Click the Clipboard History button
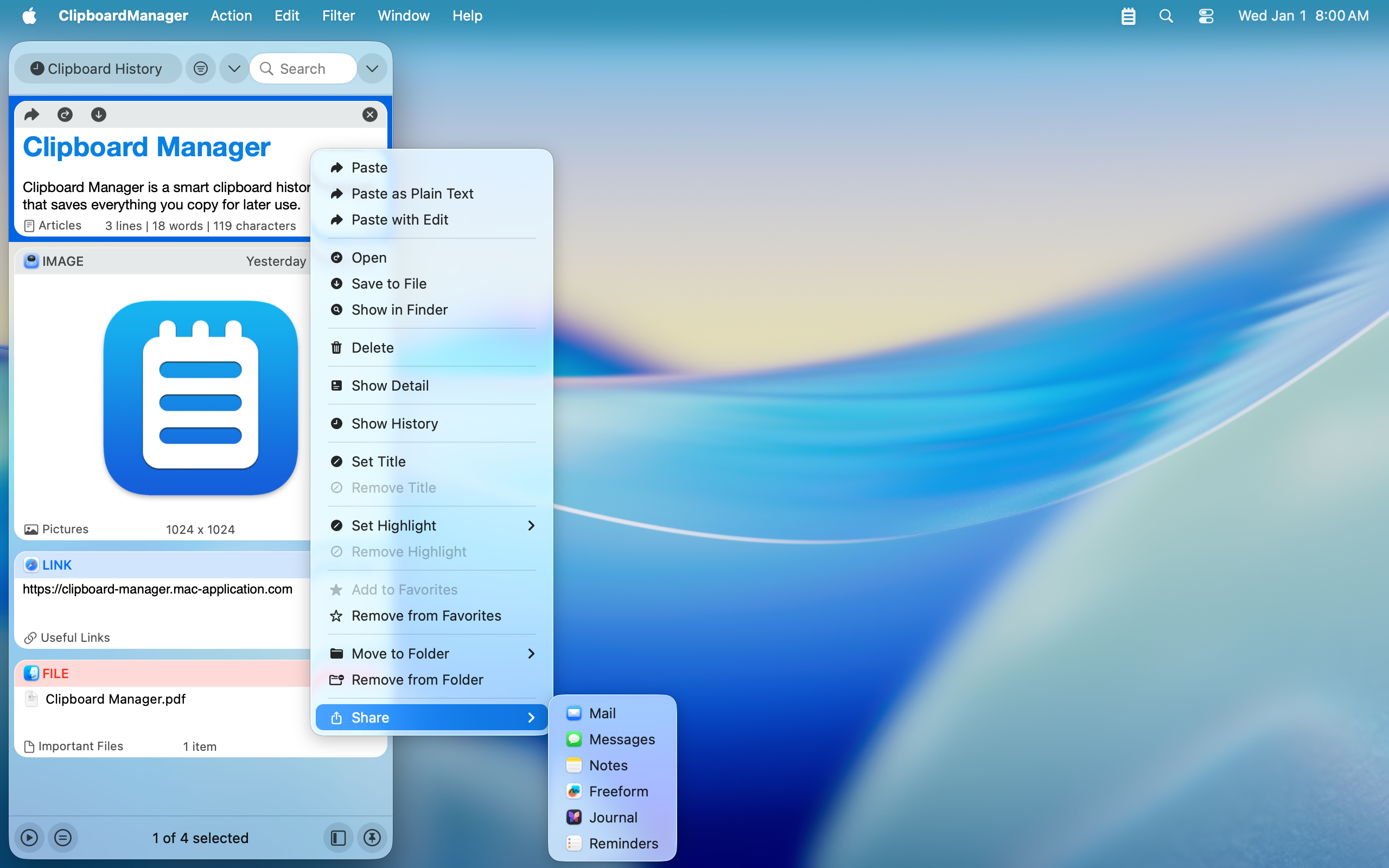 point(98,69)
